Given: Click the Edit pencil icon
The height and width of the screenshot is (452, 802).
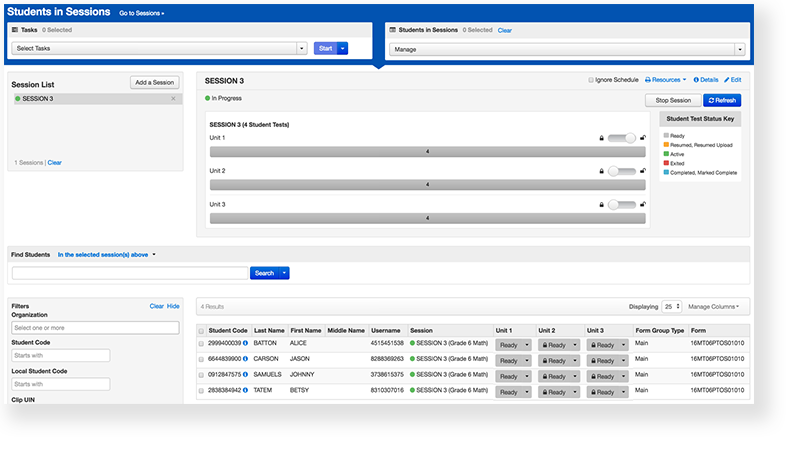Looking at the screenshot, I should point(726,80).
